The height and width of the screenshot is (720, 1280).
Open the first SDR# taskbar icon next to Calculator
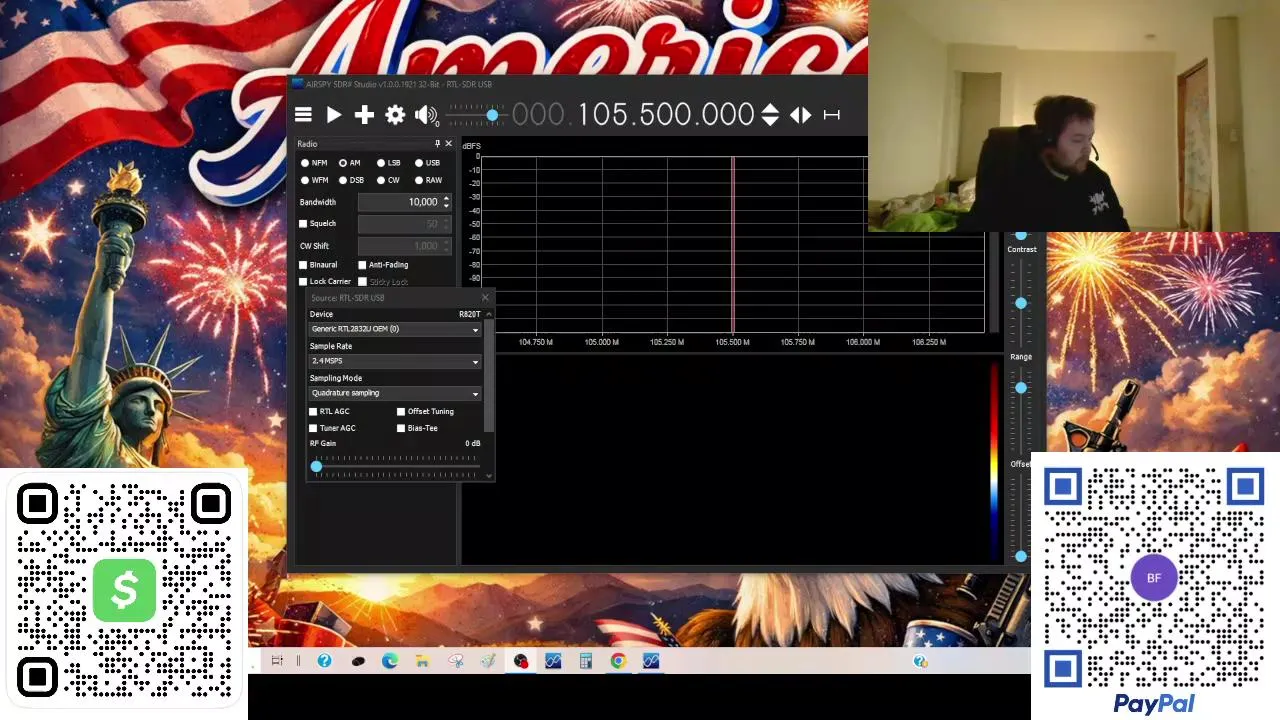coord(553,661)
